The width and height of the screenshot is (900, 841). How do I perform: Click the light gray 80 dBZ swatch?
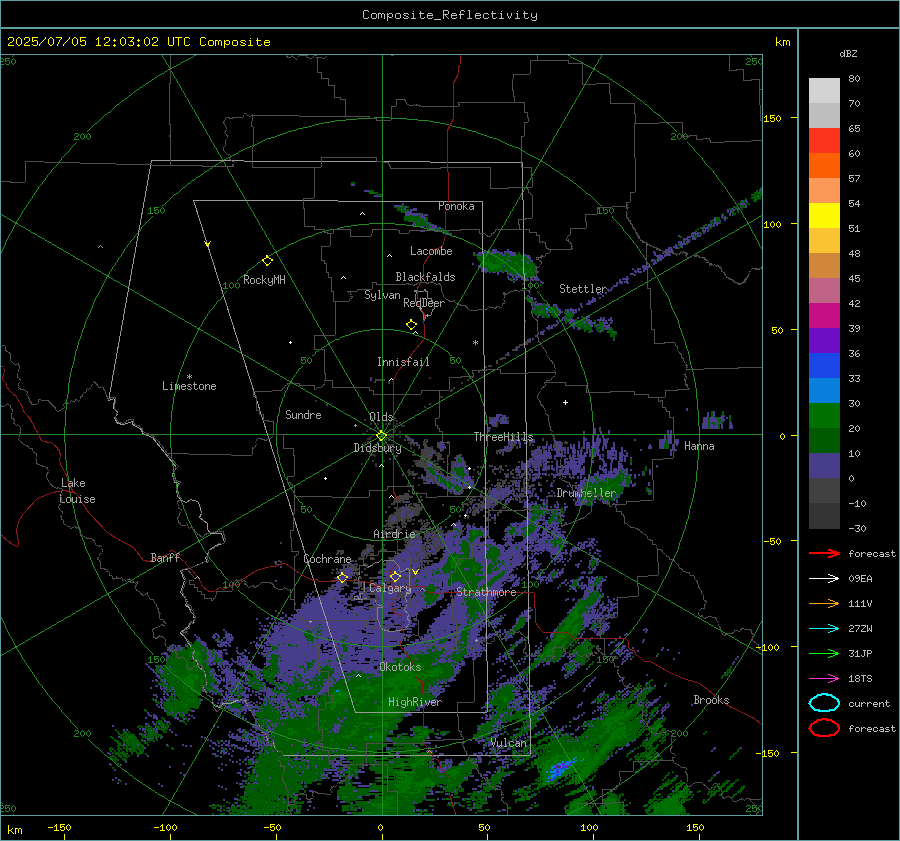coord(824,91)
